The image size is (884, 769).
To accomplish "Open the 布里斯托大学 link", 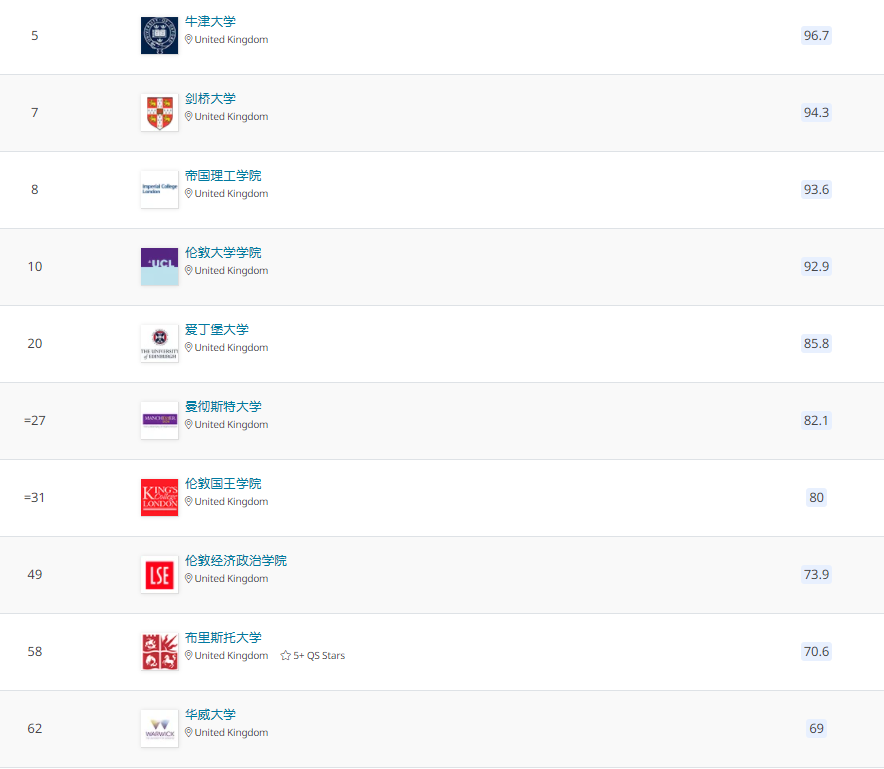I will pyautogui.click(x=223, y=637).
